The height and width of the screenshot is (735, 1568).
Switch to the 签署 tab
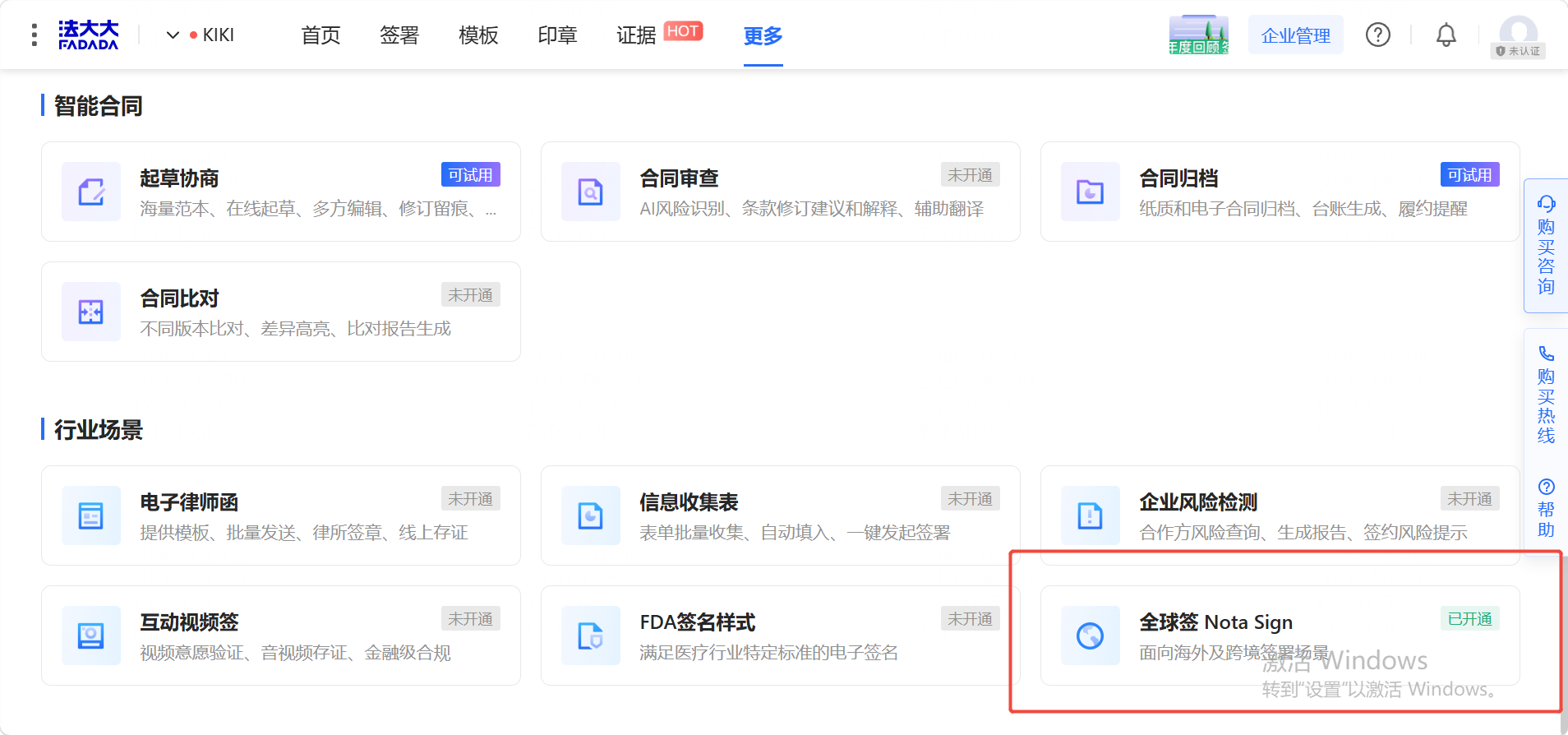tap(399, 35)
